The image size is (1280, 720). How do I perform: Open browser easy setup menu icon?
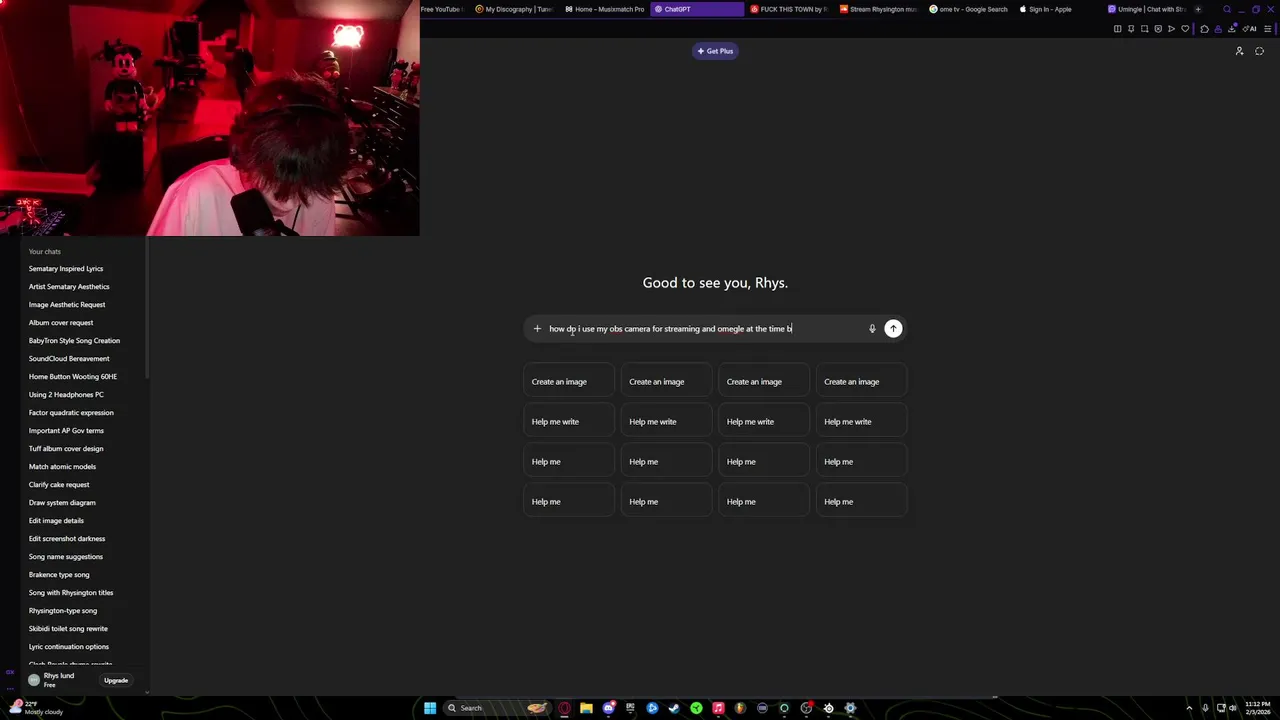(1268, 29)
